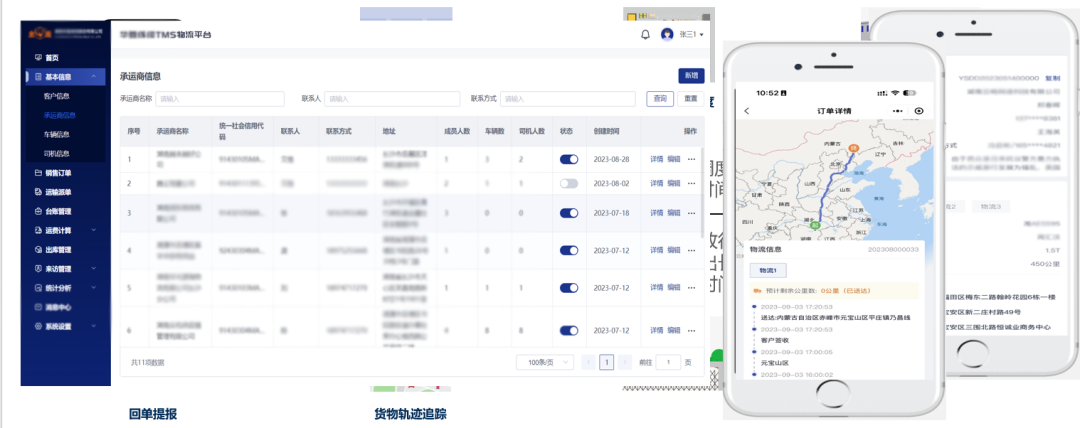Toggle status switch in row number 4

[569, 250]
